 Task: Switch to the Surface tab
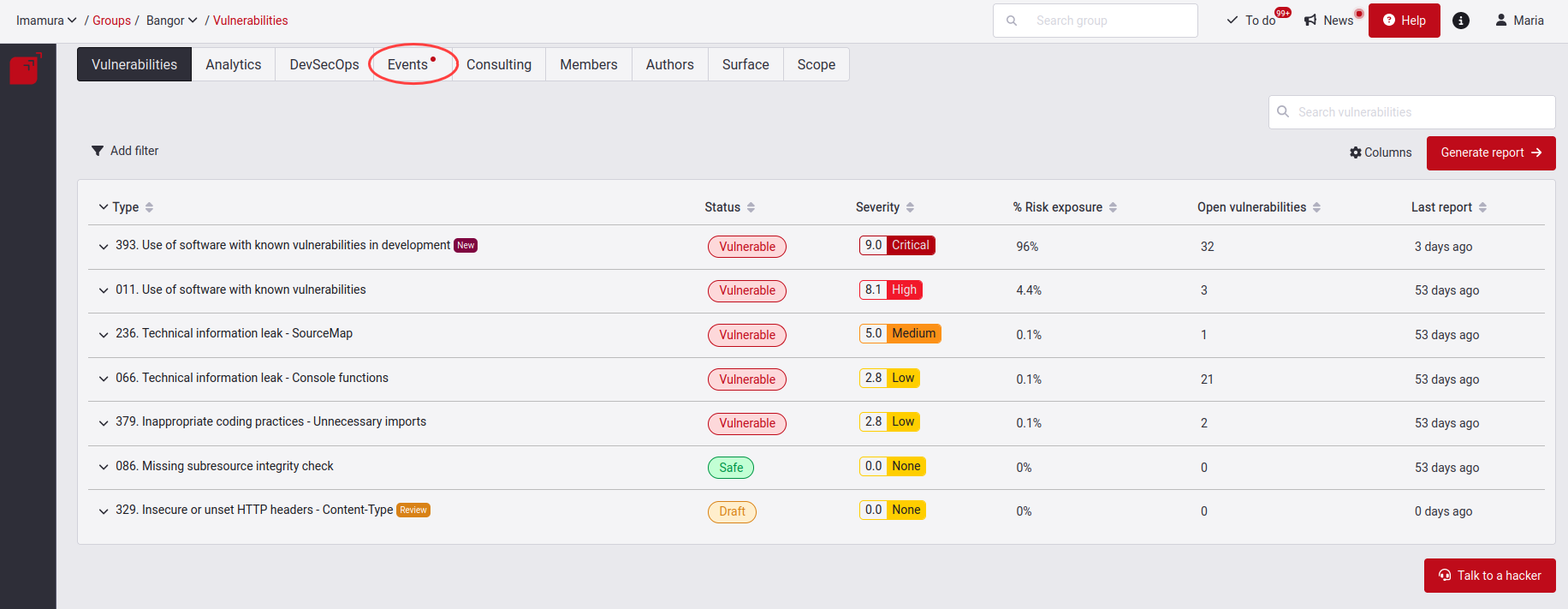(x=745, y=64)
